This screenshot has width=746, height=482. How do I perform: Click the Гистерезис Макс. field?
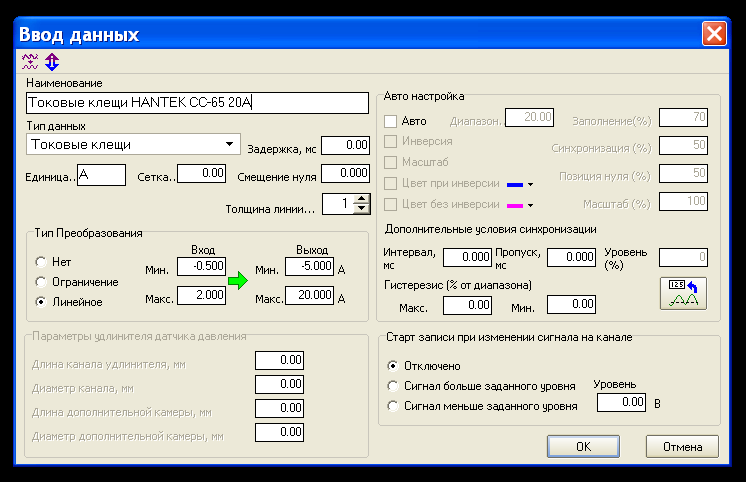click(467, 305)
